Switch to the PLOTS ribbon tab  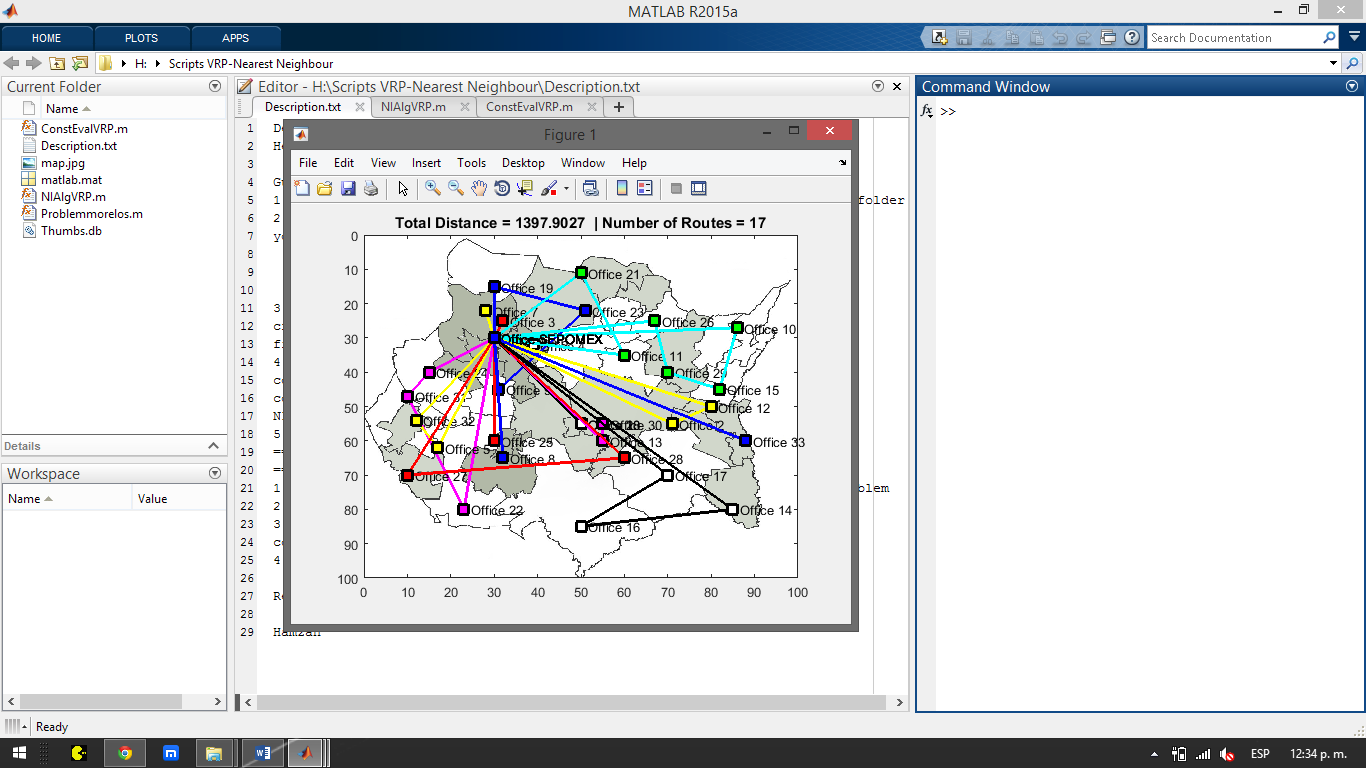(x=141, y=38)
